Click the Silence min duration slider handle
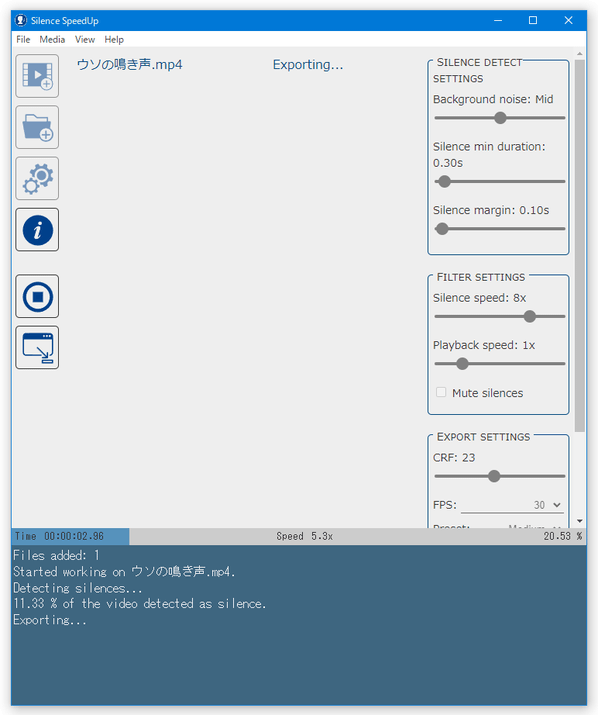This screenshot has height=715, width=598. coord(444,181)
